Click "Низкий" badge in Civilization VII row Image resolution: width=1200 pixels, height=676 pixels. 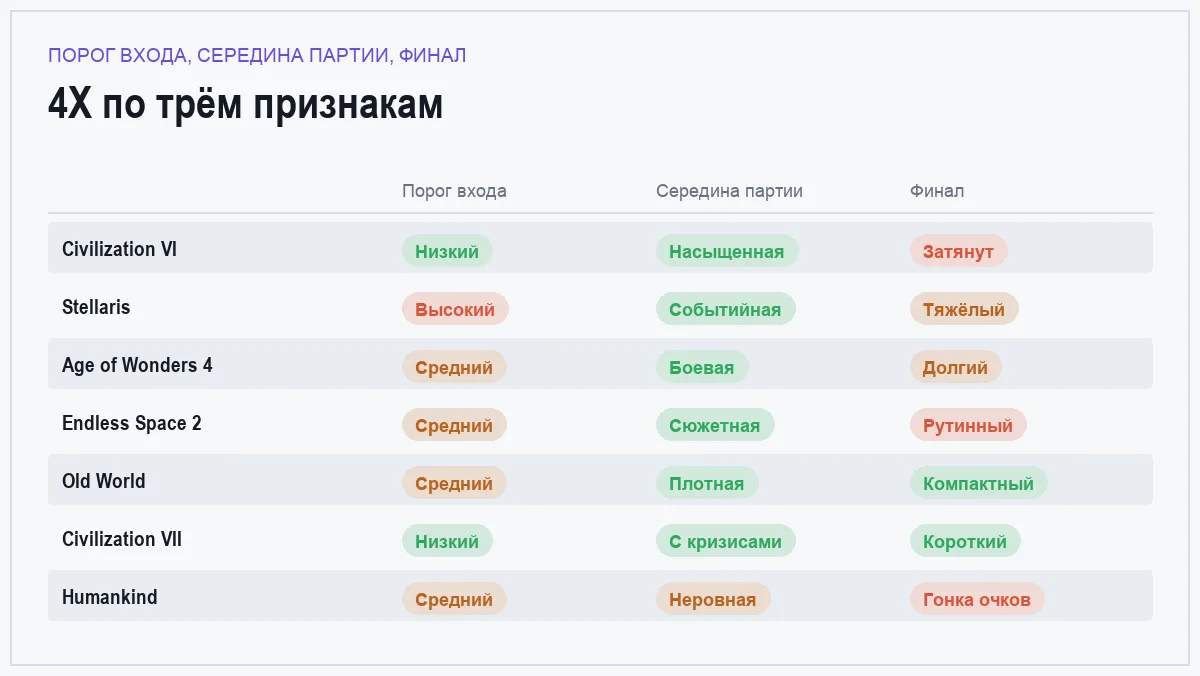point(447,541)
